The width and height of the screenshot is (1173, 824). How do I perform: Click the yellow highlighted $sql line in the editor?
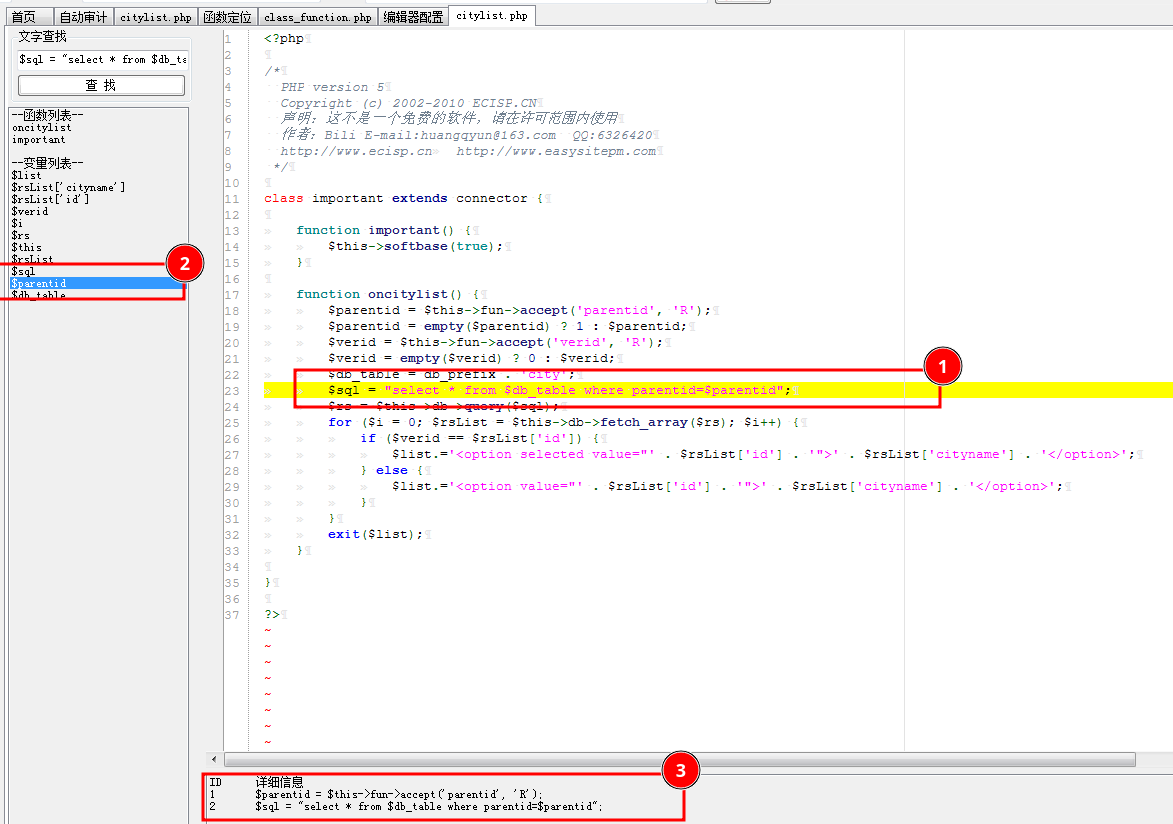560,390
